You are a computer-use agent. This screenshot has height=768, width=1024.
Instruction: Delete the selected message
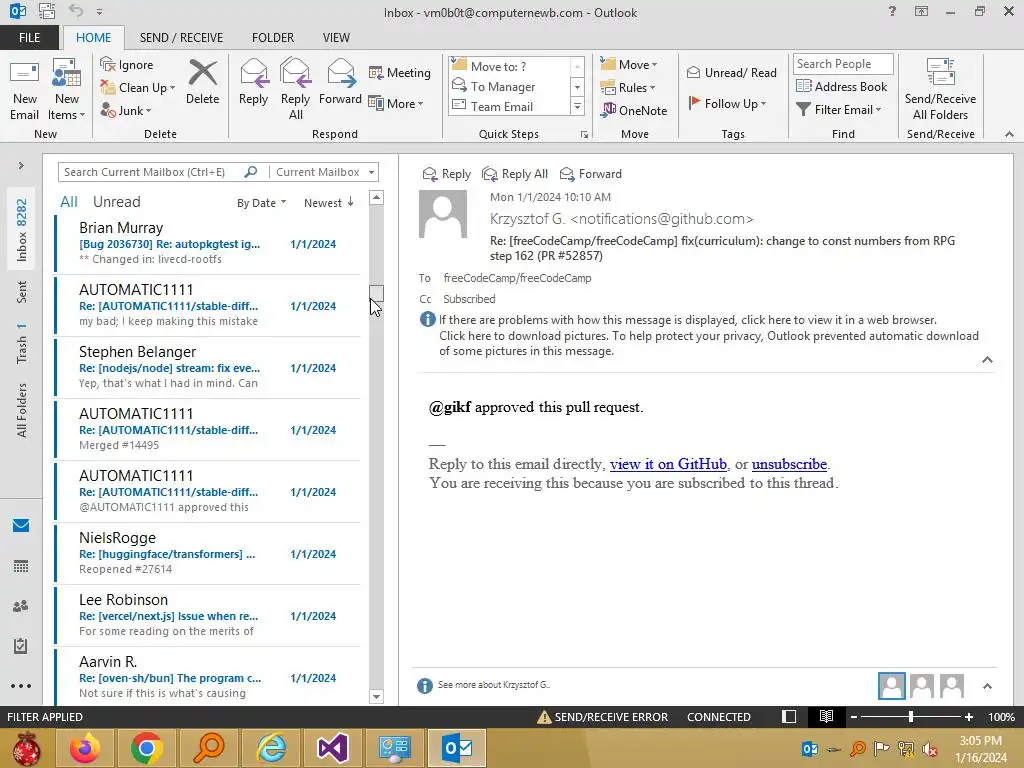coord(202,83)
